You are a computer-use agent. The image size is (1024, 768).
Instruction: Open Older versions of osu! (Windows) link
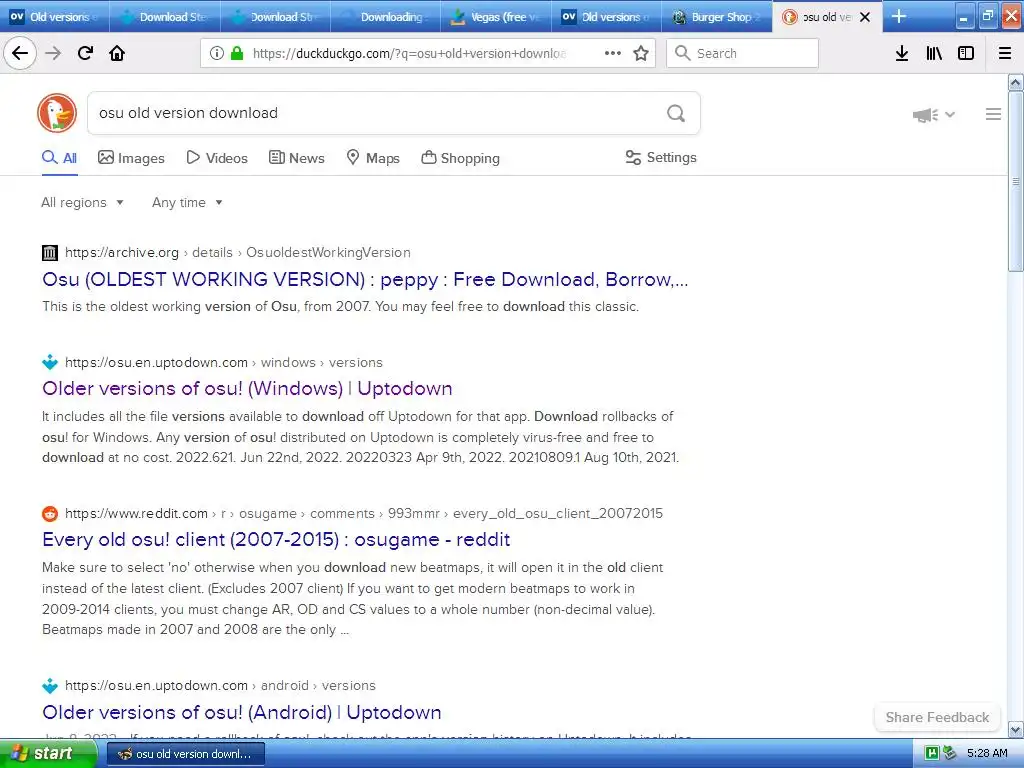(247, 389)
